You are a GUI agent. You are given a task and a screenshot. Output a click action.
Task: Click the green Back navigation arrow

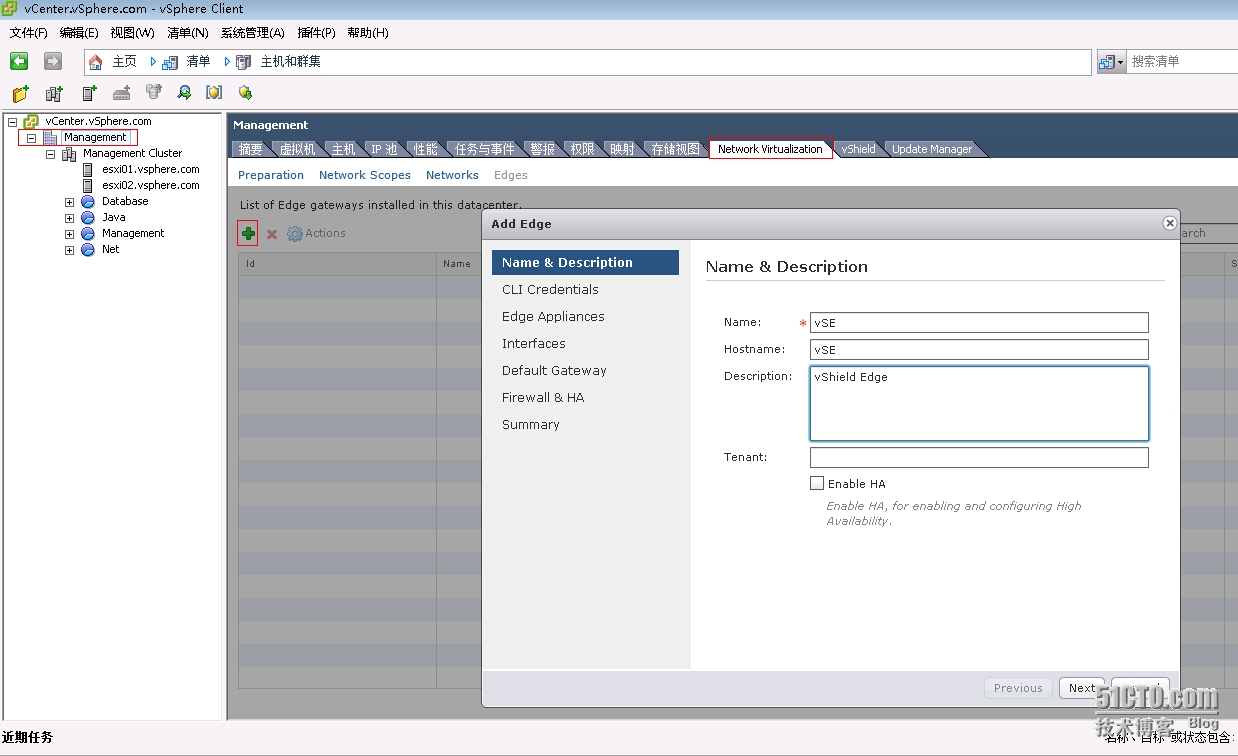pyautogui.click(x=19, y=61)
